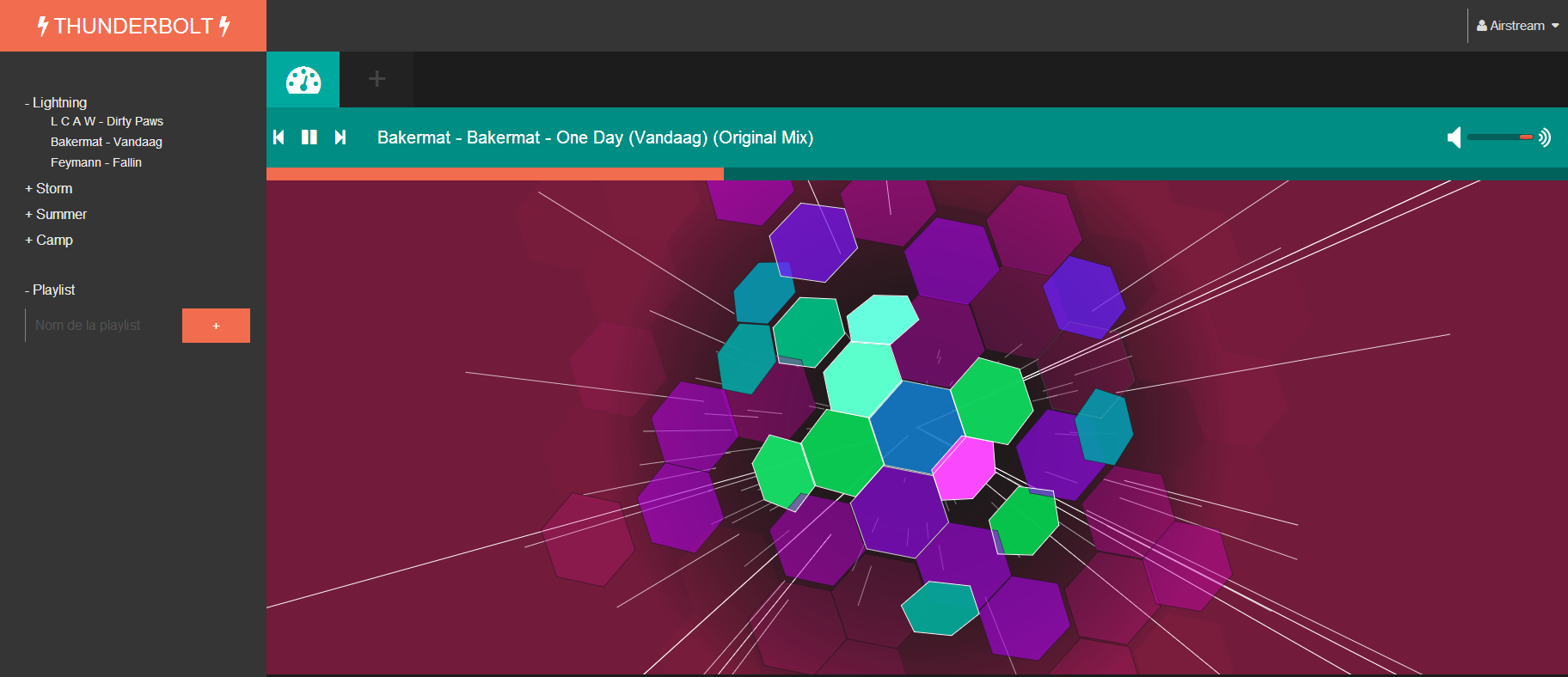Click the hexagon visualizer canvas
Viewport: 1568px width, 677px height.
pos(917,427)
